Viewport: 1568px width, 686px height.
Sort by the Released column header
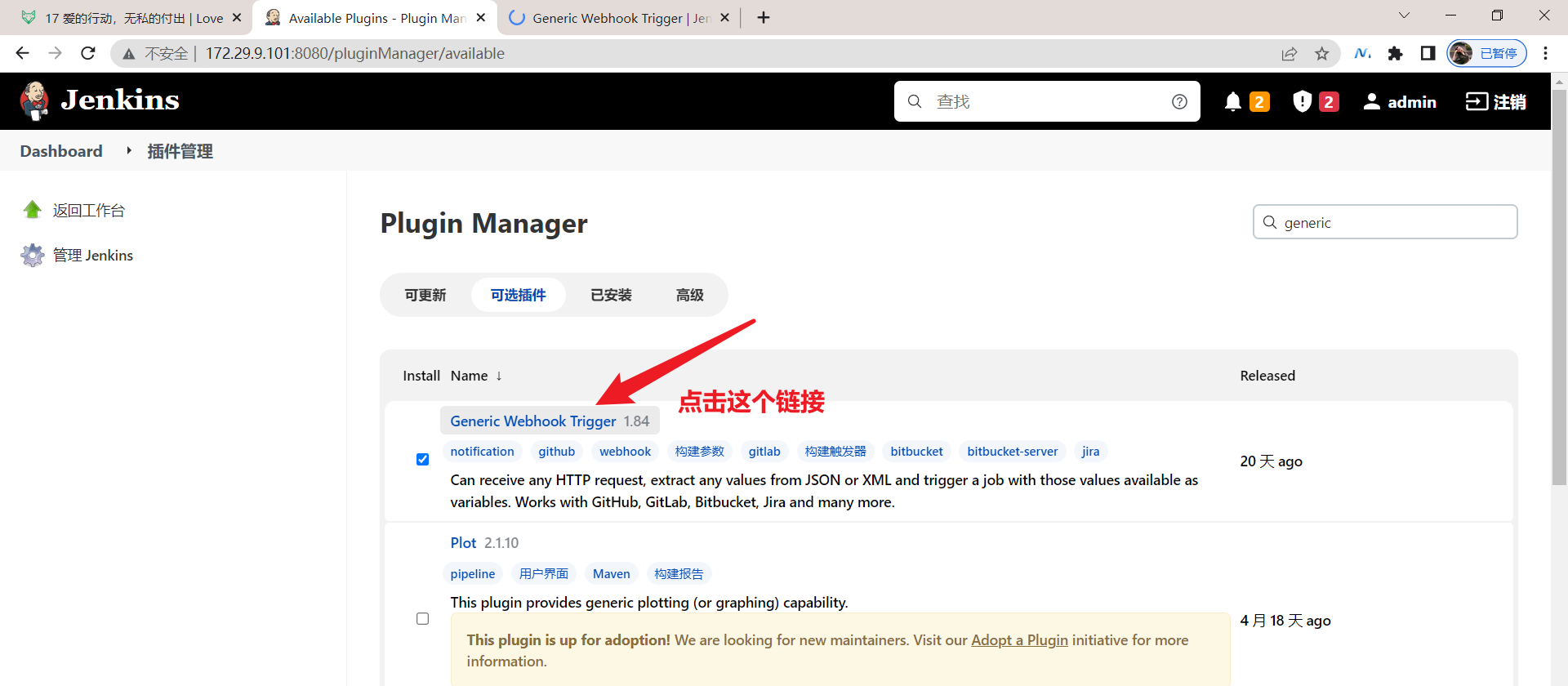tap(1267, 376)
